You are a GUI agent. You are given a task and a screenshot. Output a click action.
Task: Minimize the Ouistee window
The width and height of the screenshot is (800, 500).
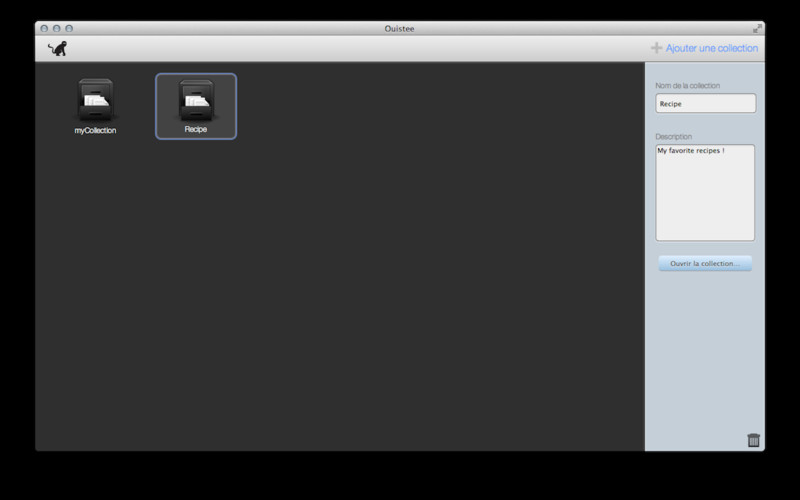(57, 29)
